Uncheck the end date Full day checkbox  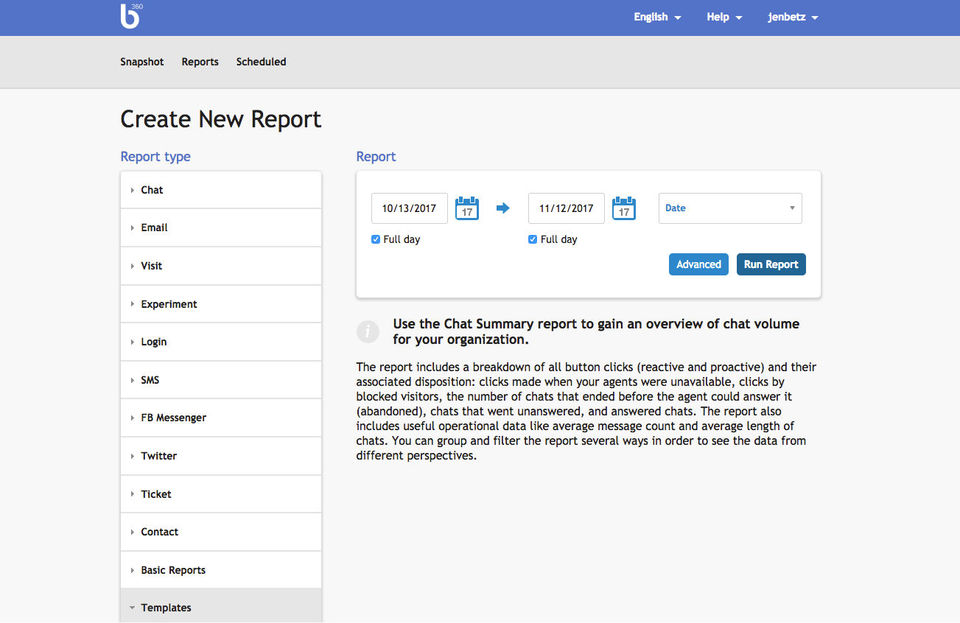tap(533, 240)
